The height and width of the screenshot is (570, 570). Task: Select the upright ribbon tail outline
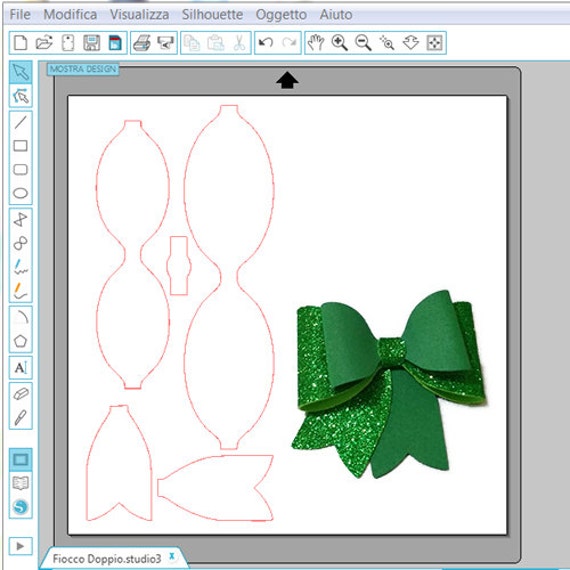point(119,463)
